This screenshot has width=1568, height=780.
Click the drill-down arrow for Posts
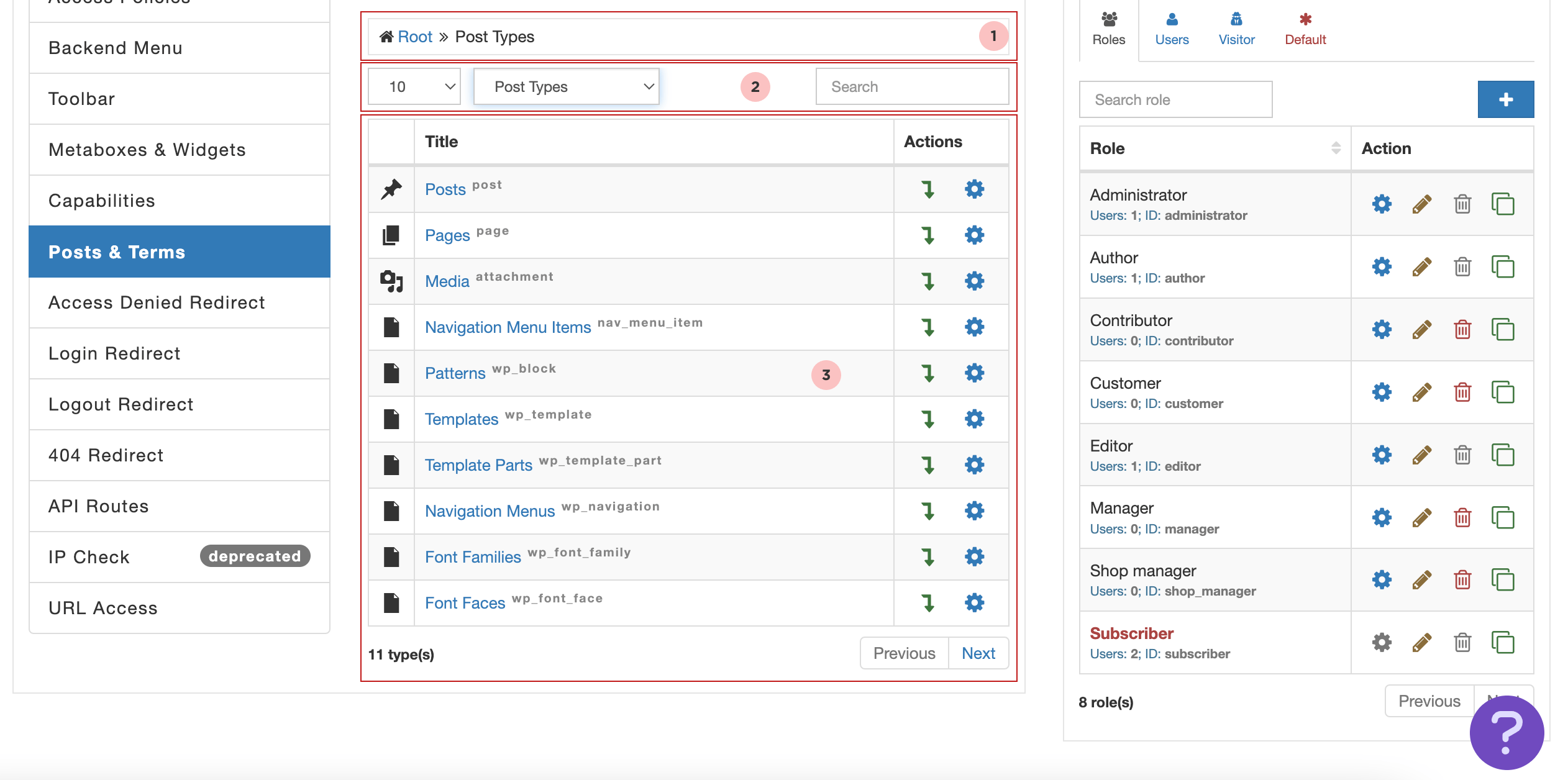(x=928, y=189)
